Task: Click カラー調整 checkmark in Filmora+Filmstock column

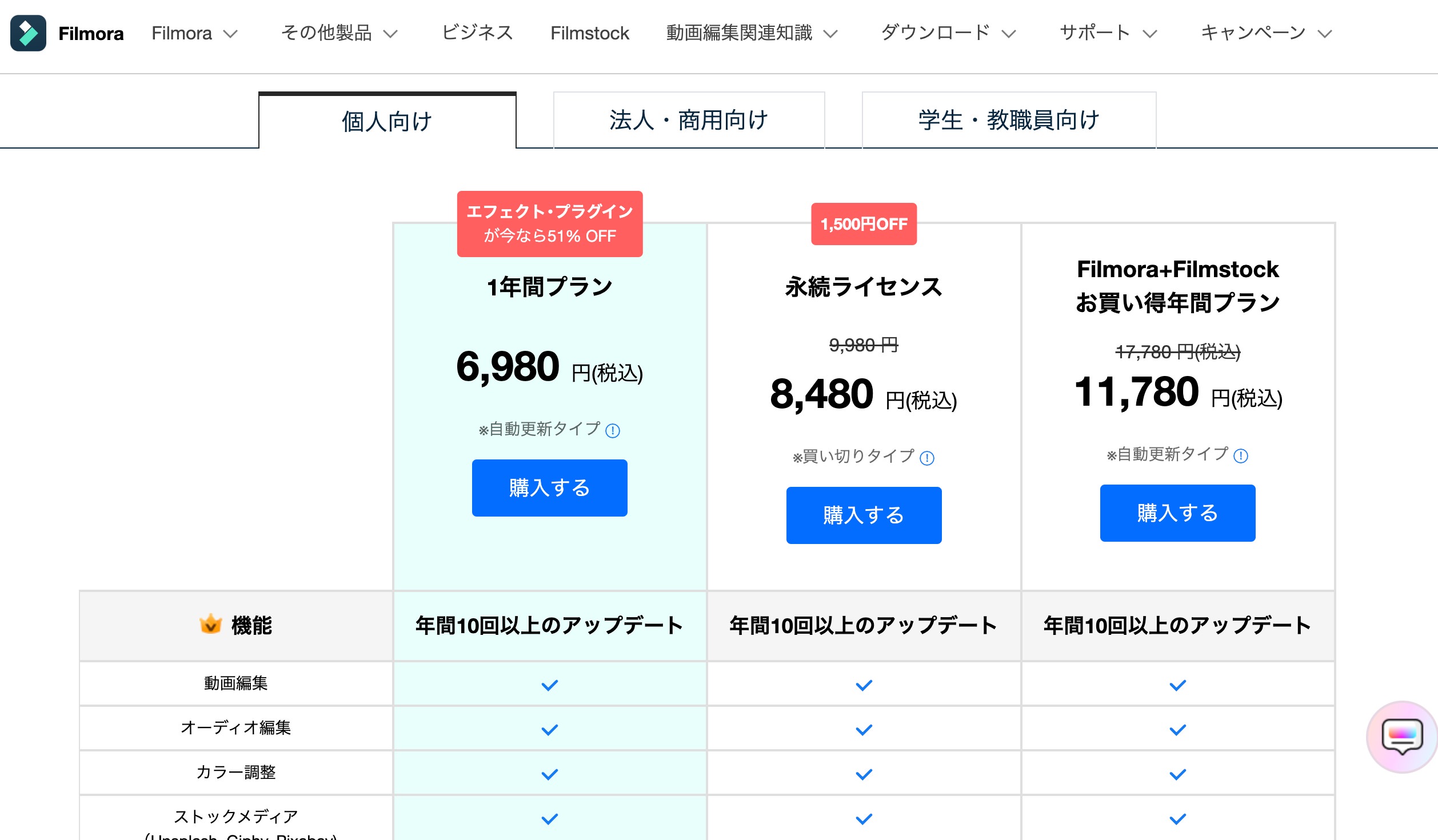Action: click(x=1178, y=774)
